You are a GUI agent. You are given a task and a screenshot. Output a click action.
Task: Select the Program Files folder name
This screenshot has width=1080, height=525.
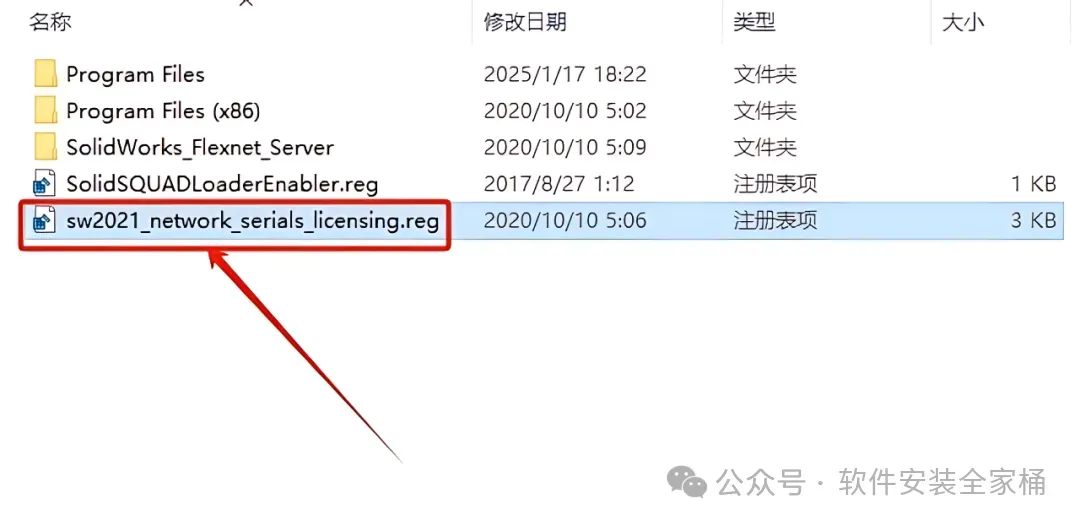(x=136, y=74)
